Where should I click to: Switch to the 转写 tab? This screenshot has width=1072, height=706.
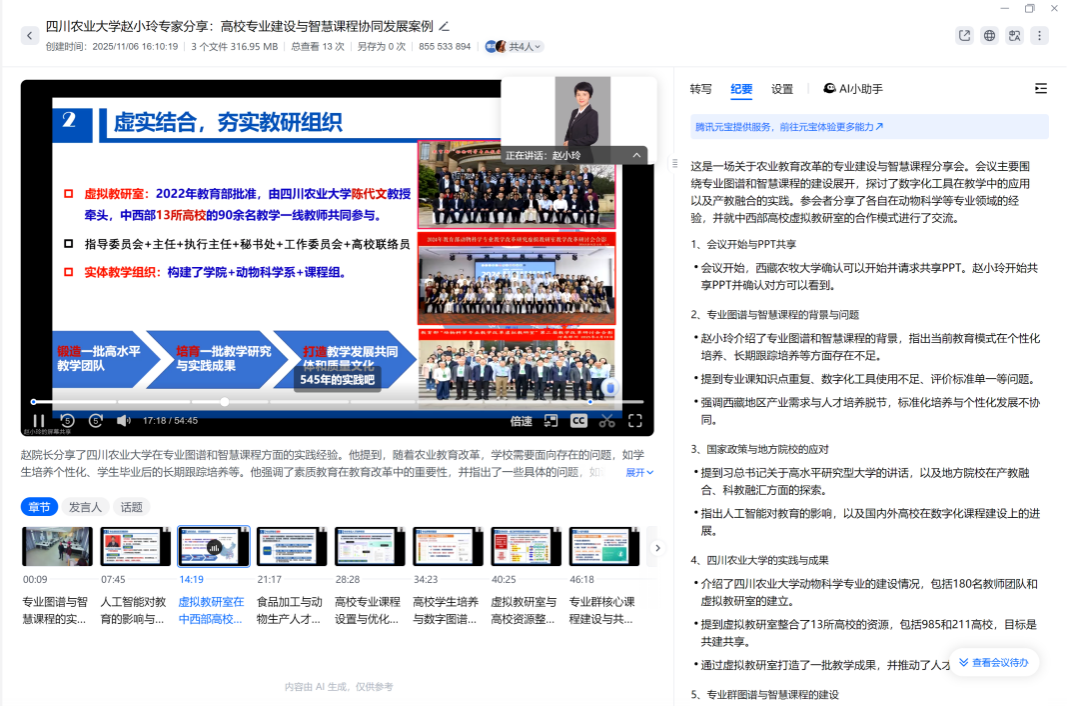pyautogui.click(x=701, y=89)
